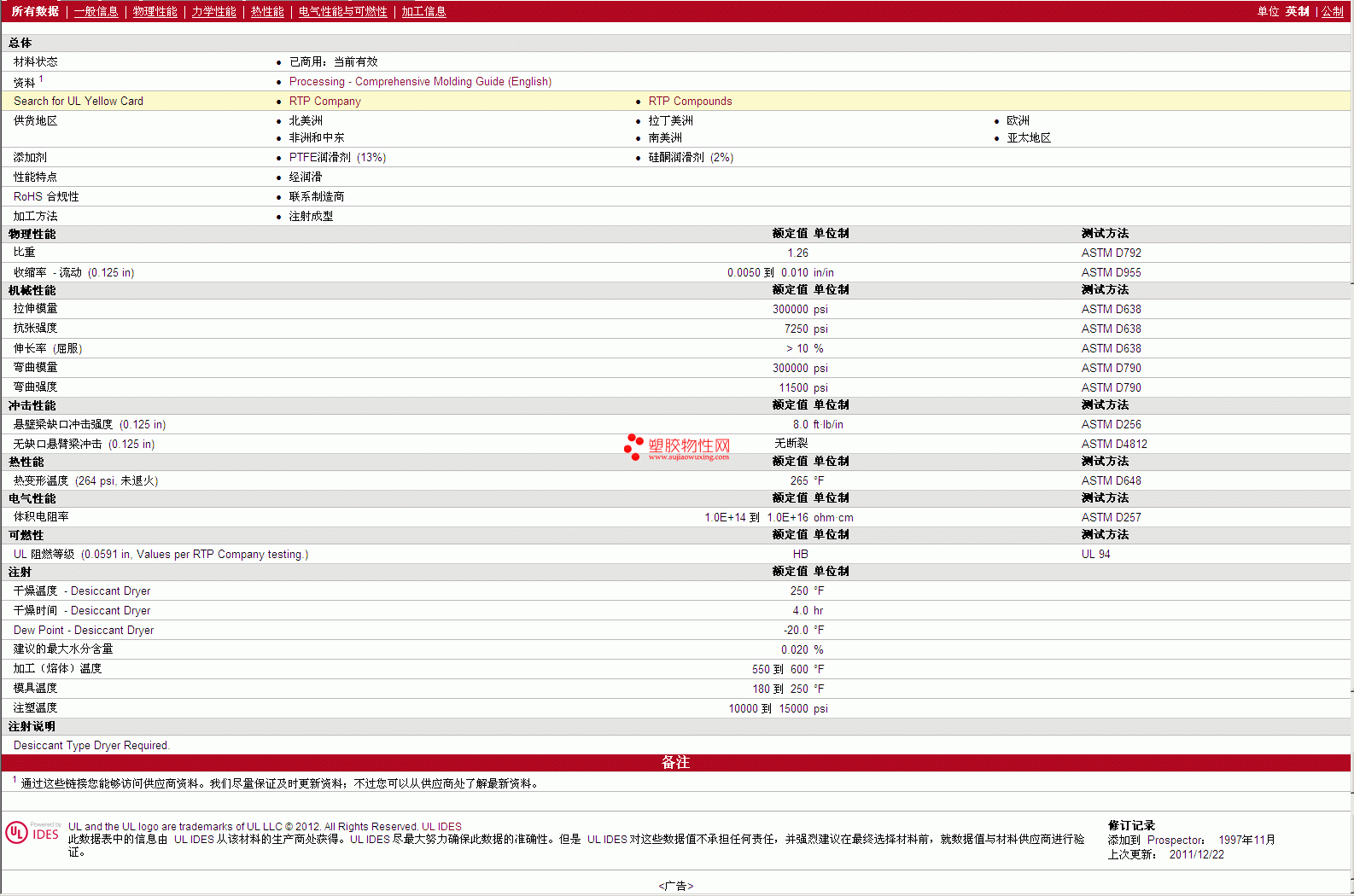
Task: Click the 亚太地区 region entry
Action: point(1029,137)
